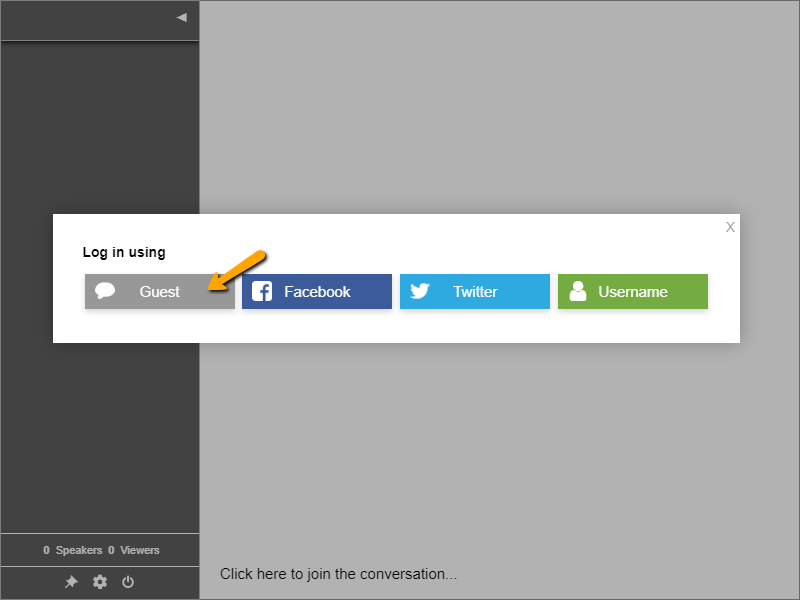
Task: Click the Facebook logo icon
Action: [262, 292]
